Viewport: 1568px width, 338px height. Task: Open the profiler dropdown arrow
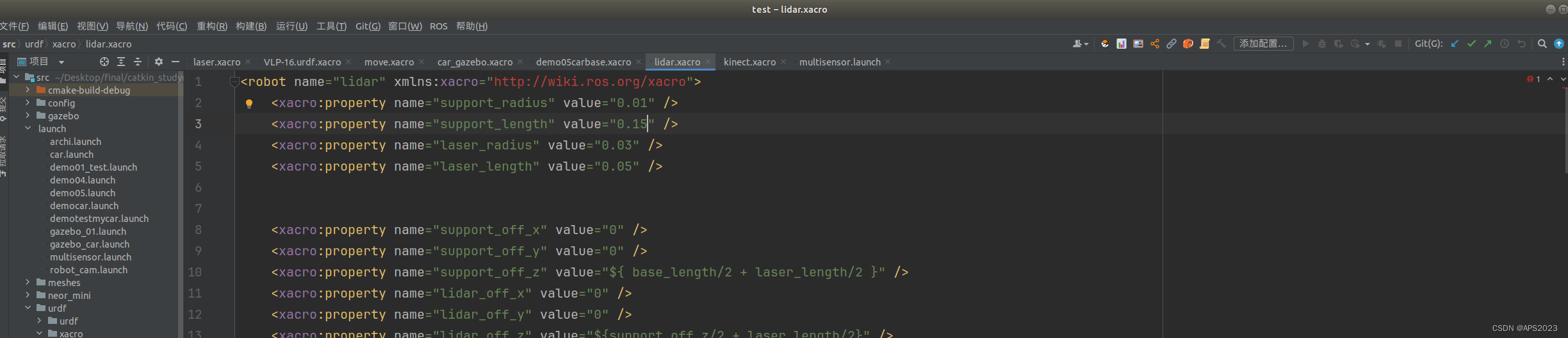click(x=1368, y=44)
